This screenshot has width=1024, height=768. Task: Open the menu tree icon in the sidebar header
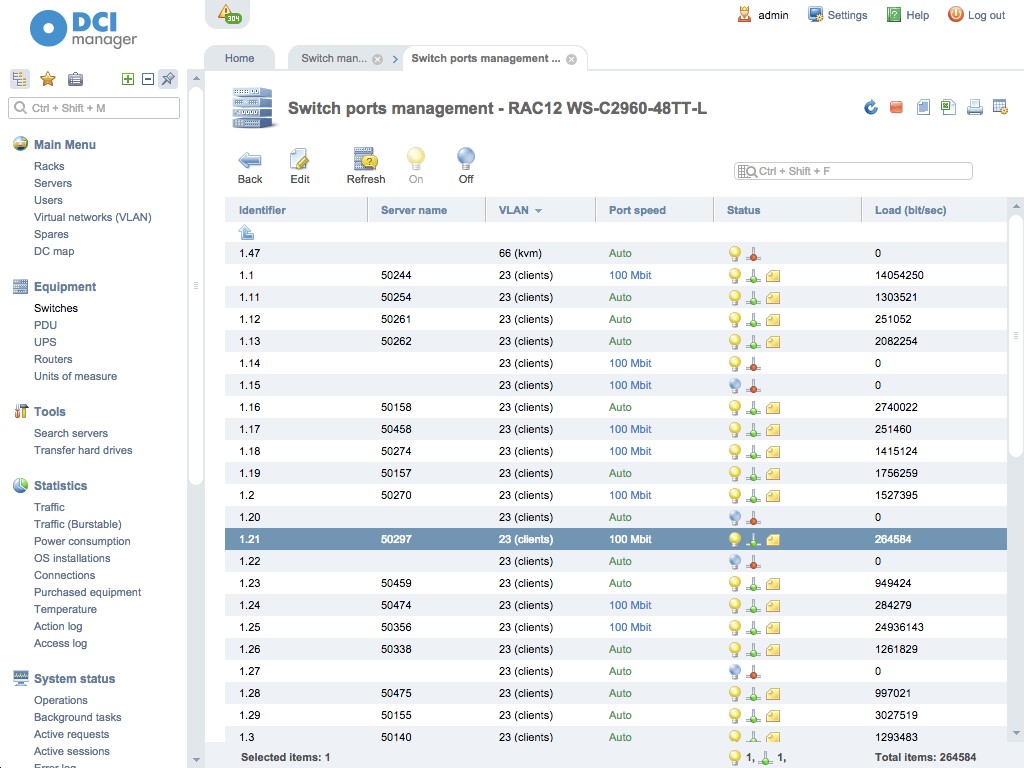point(19,78)
